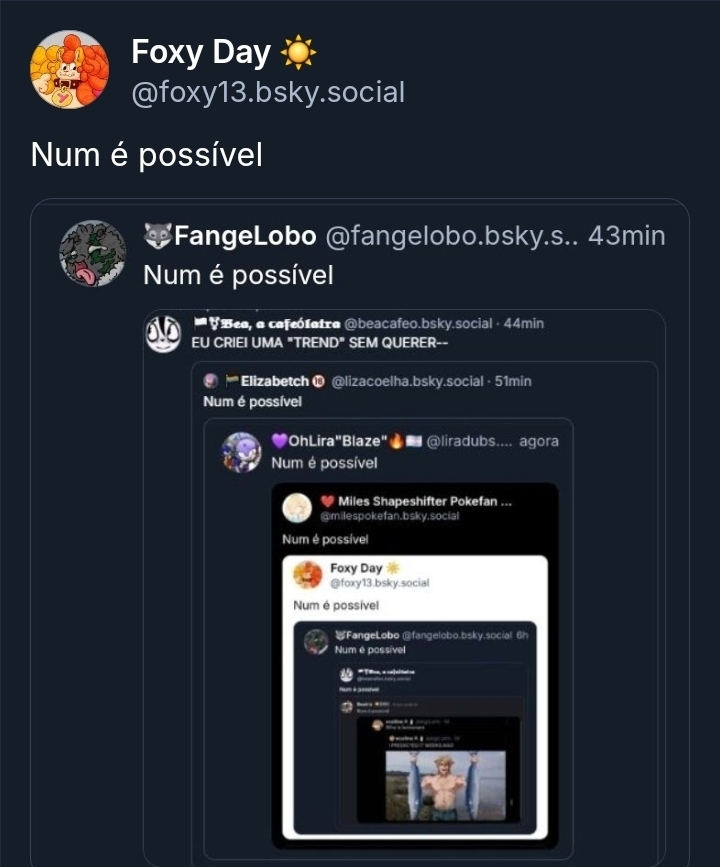Click Miles Shapeshifter Pokefan's avatar

point(297,508)
